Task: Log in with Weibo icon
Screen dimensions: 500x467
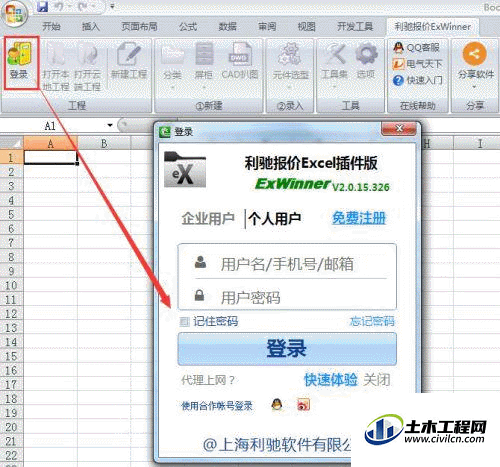Action: [303, 405]
